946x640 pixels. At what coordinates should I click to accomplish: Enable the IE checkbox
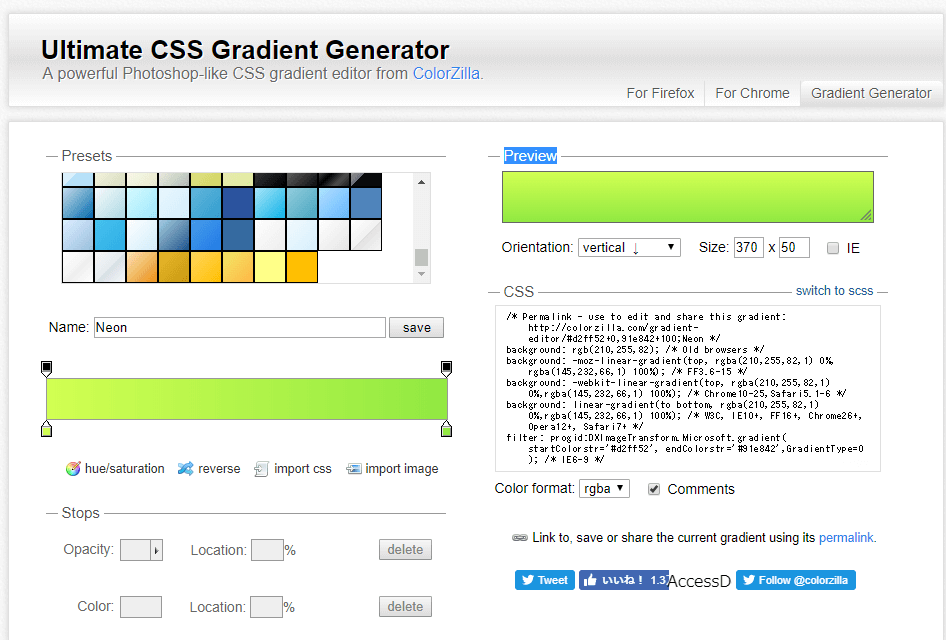click(x=833, y=248)
